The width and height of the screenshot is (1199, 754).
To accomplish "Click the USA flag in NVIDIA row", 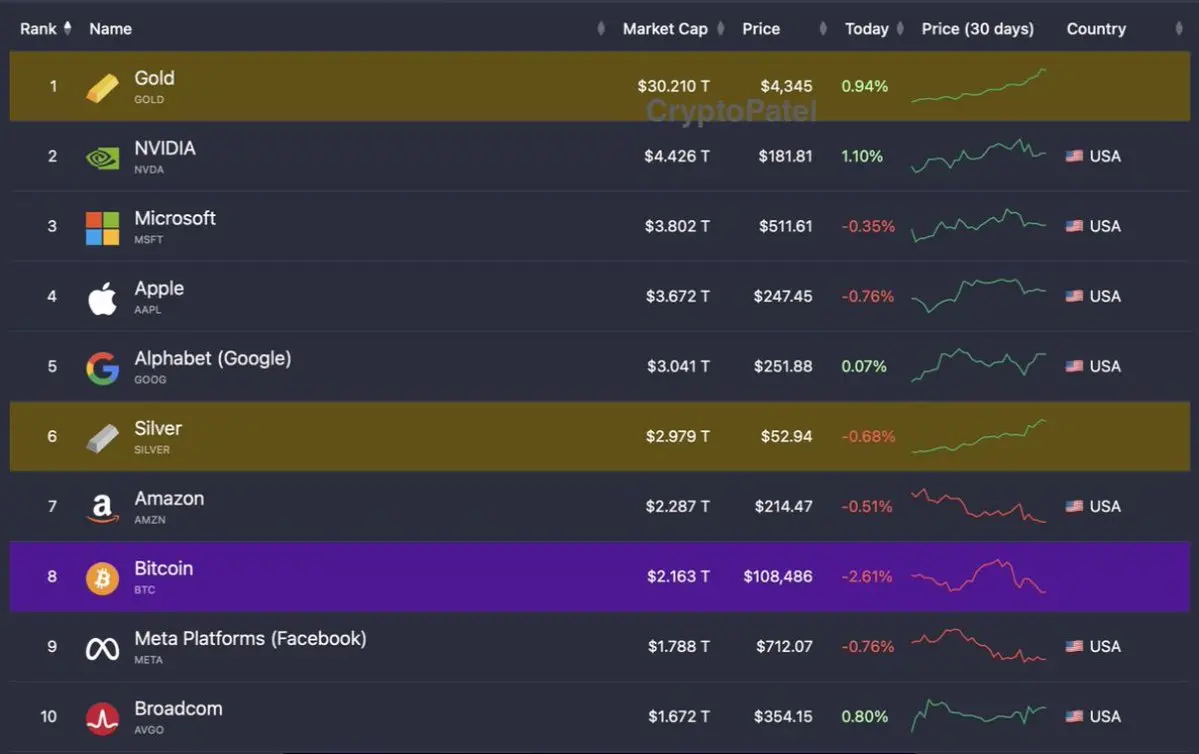I will 1074,156.
